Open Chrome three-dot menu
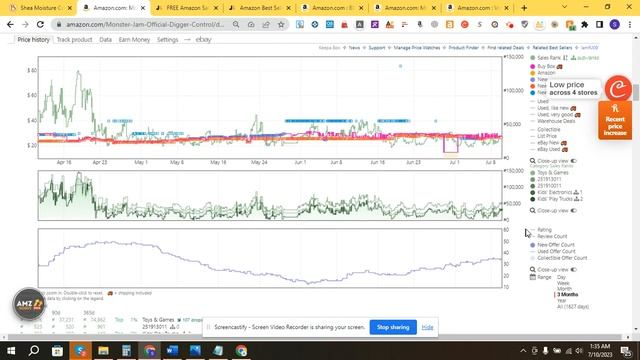 click(630, 24)
